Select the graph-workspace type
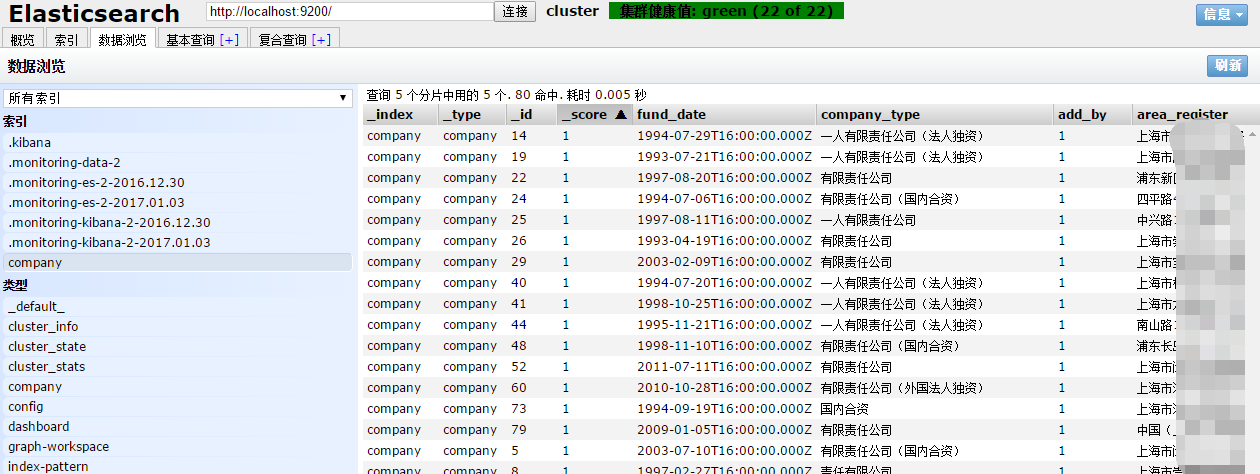1260x474 pixels. pos(178,446)
